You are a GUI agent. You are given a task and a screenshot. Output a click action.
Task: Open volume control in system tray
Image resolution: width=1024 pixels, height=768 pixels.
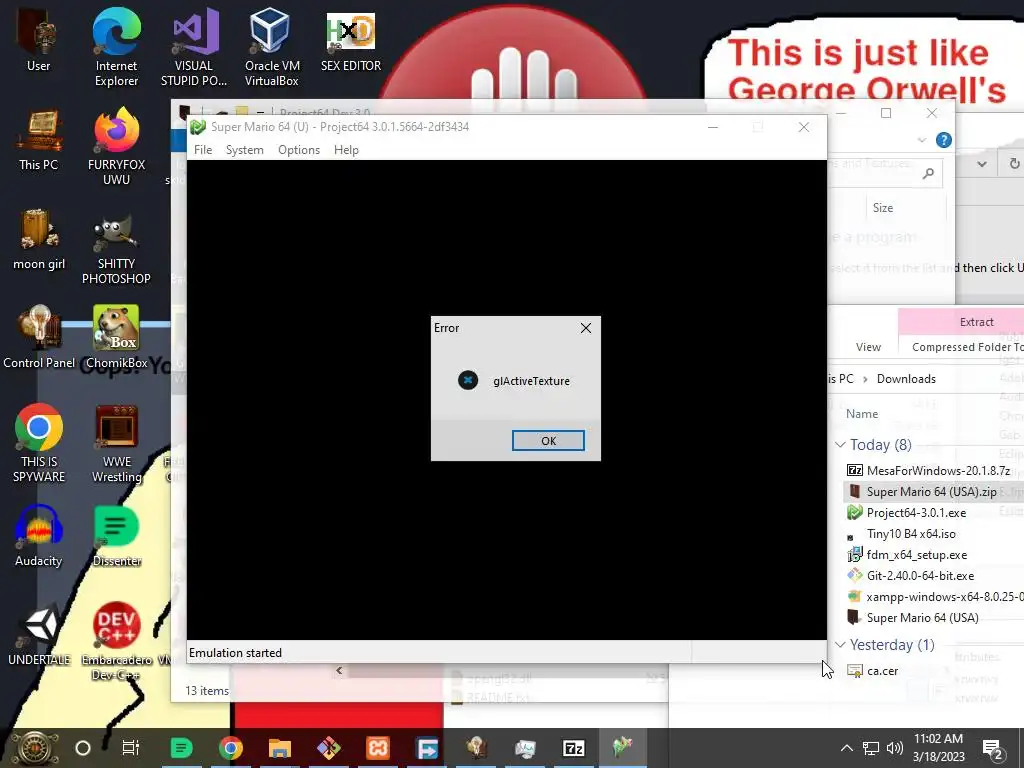895,748
